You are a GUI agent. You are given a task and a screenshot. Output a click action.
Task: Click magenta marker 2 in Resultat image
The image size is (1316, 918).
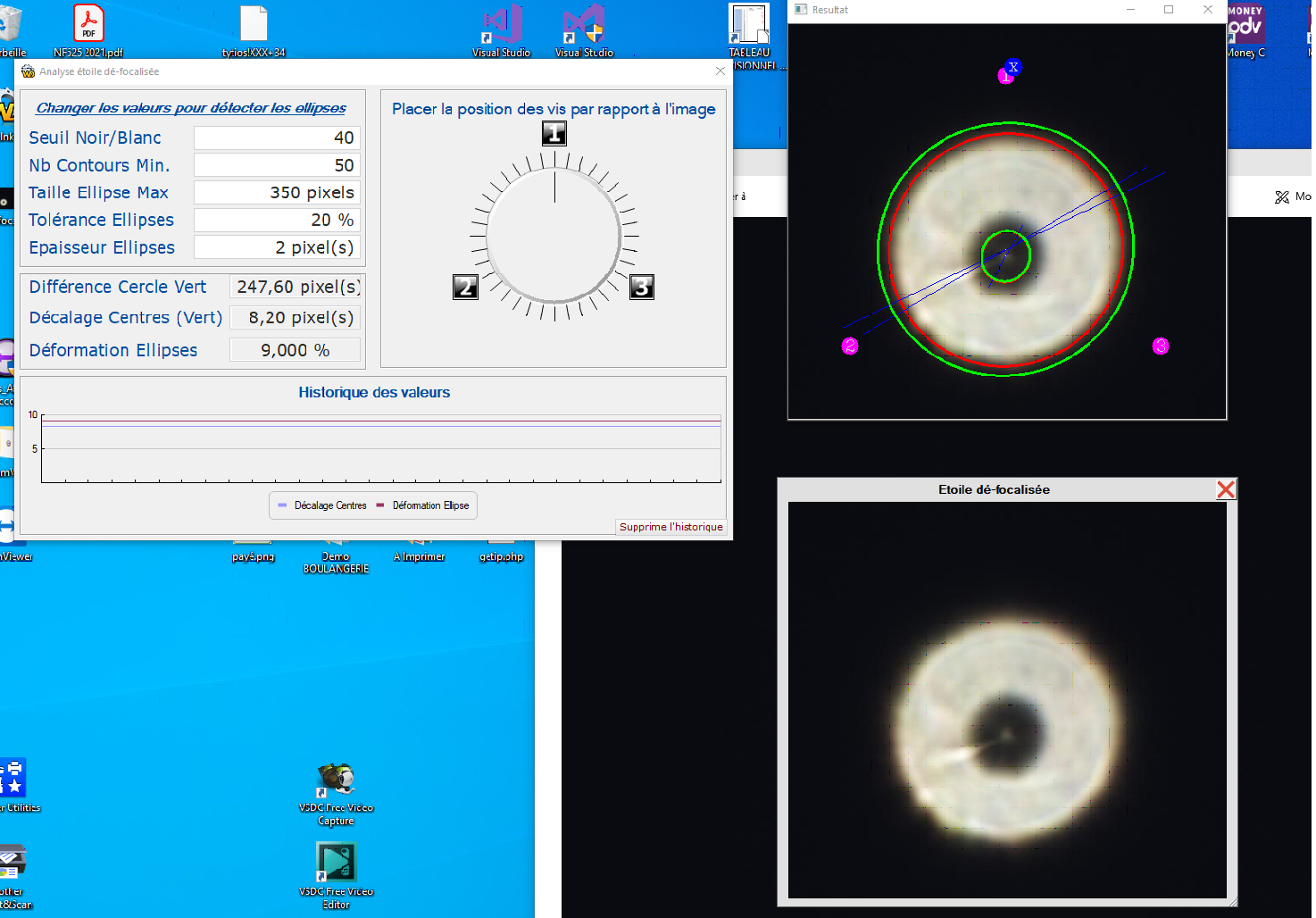click(x=850, y=346)
